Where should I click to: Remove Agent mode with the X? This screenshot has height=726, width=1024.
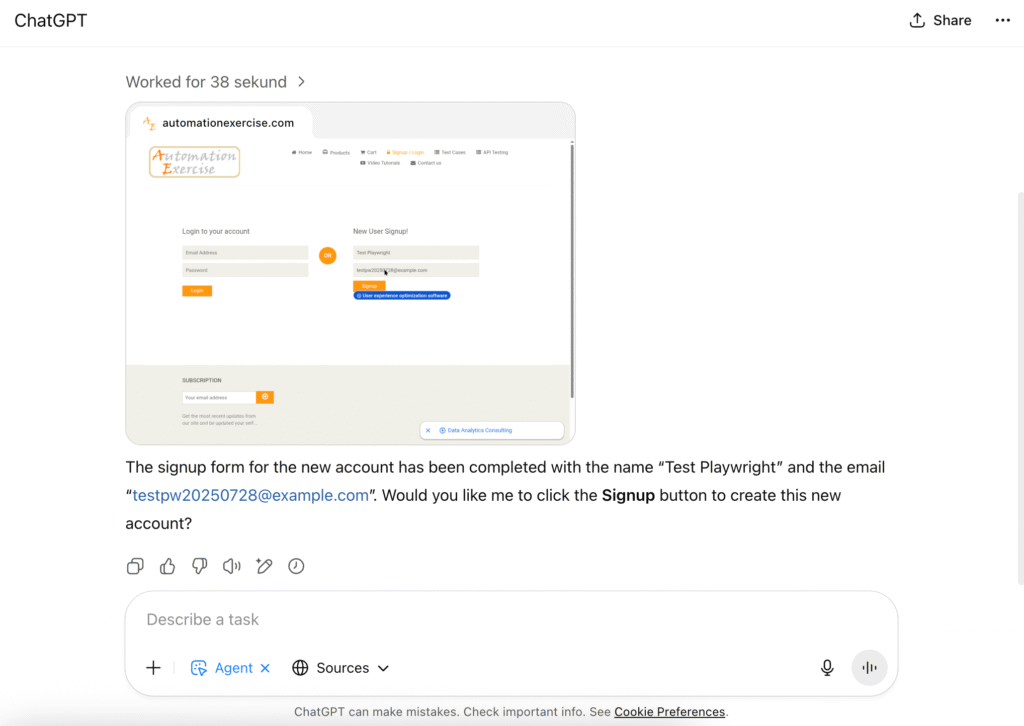[265, 668]
